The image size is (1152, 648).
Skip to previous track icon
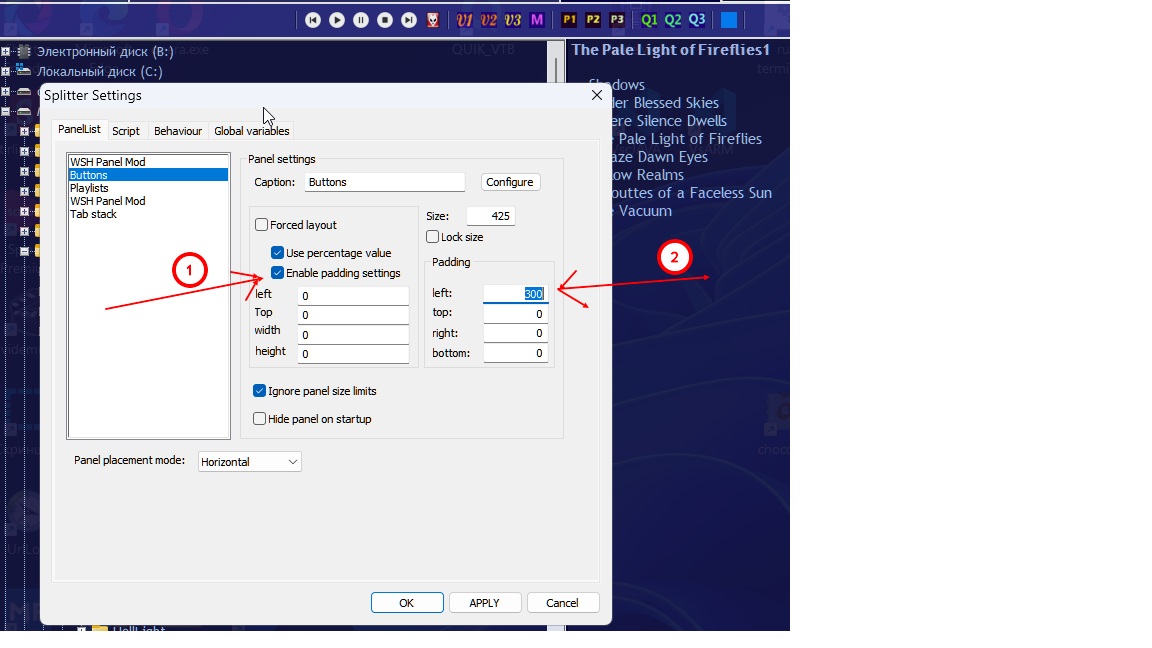(x=313, y=20)
